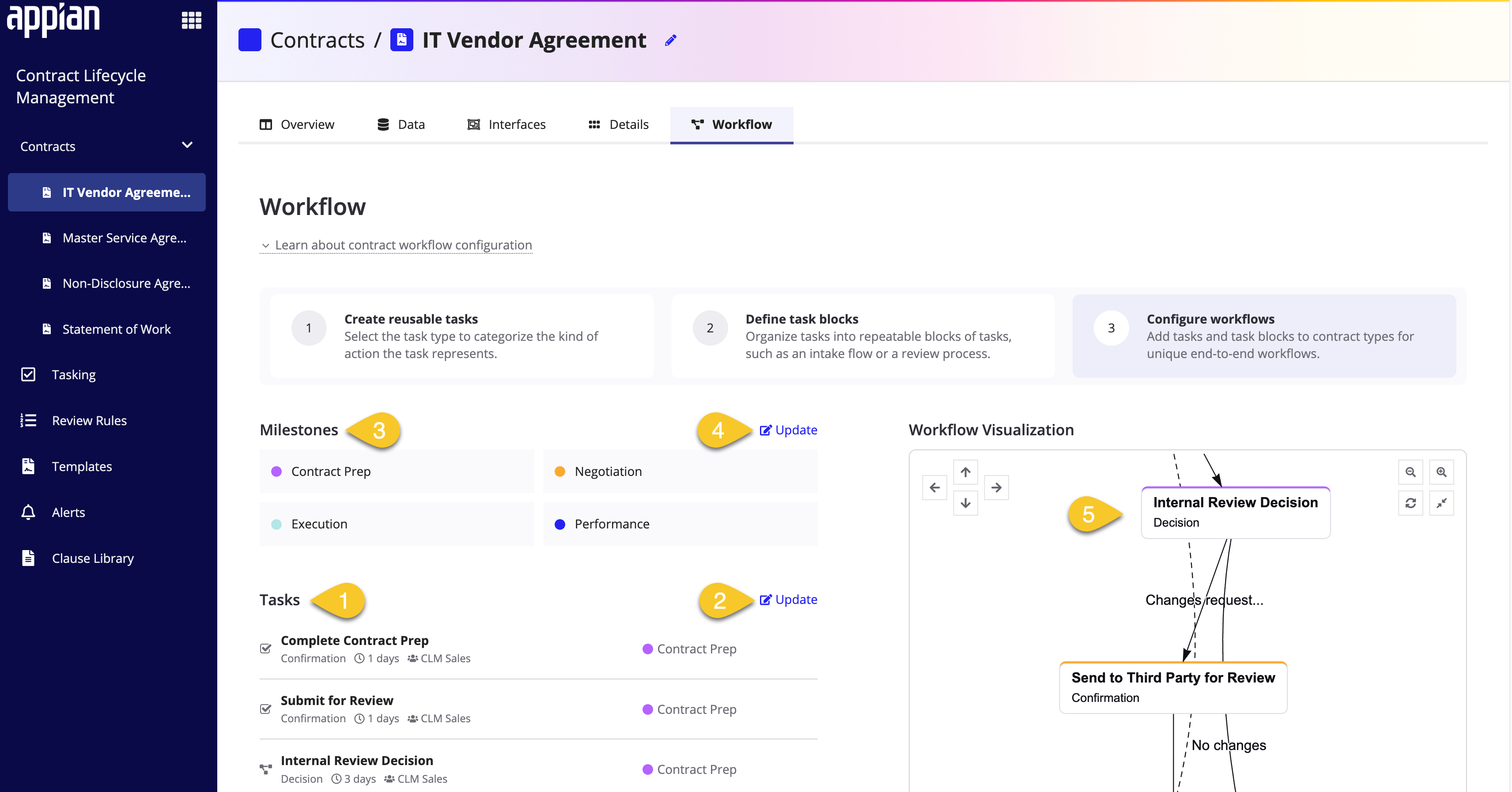Click the document icon before IT Vendor Agreement title

tap(401, 40)
